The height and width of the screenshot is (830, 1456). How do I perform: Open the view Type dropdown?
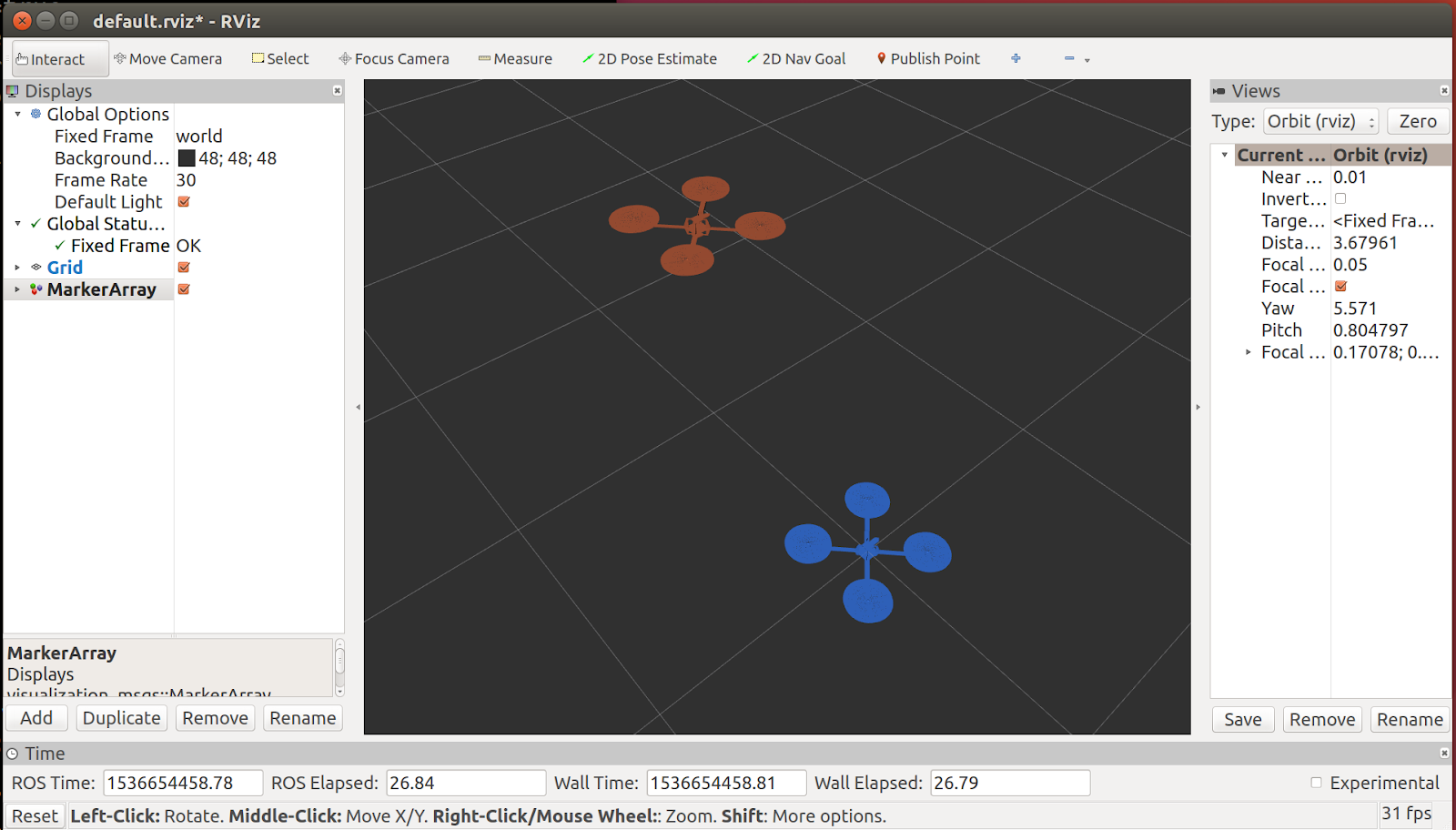(x=1320, y=122)
